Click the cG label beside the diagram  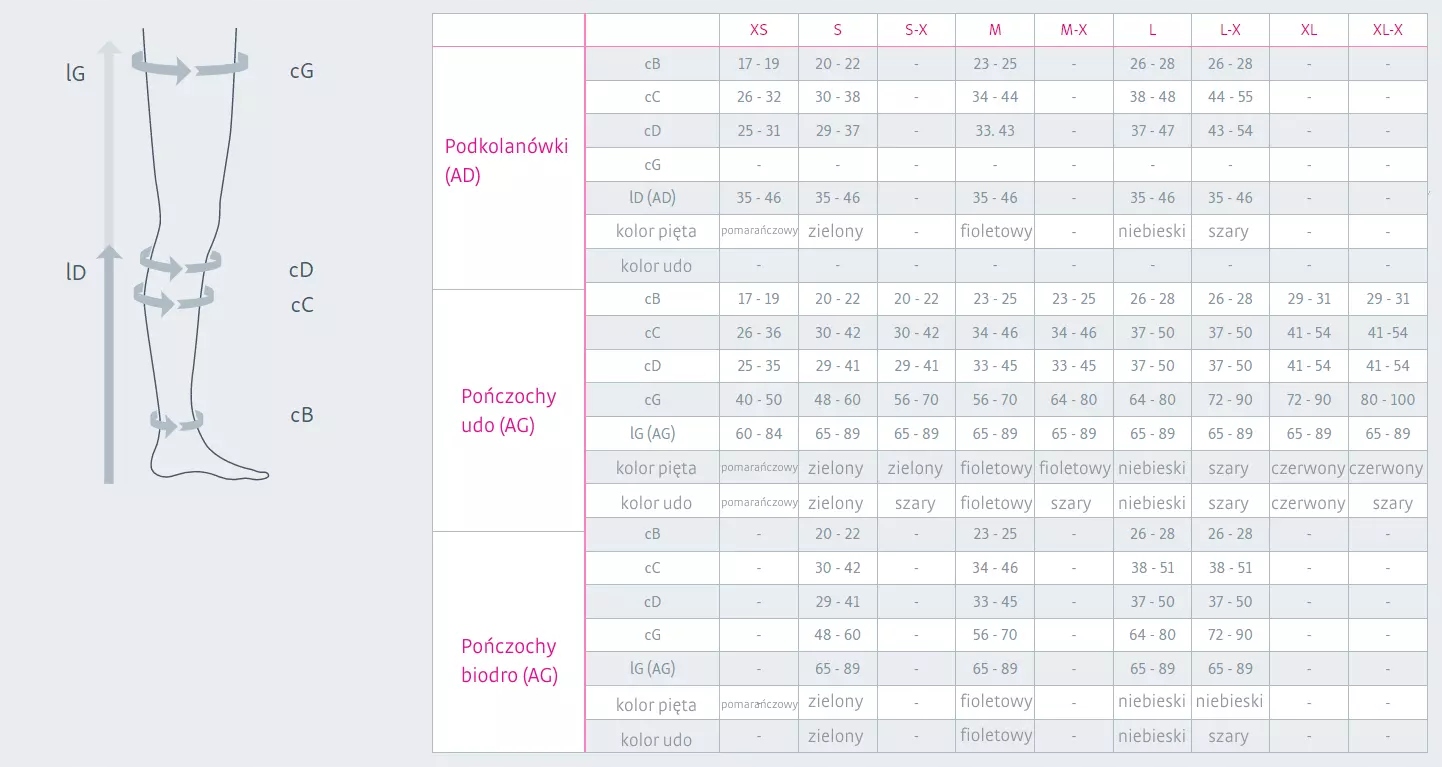coord(301,71)
